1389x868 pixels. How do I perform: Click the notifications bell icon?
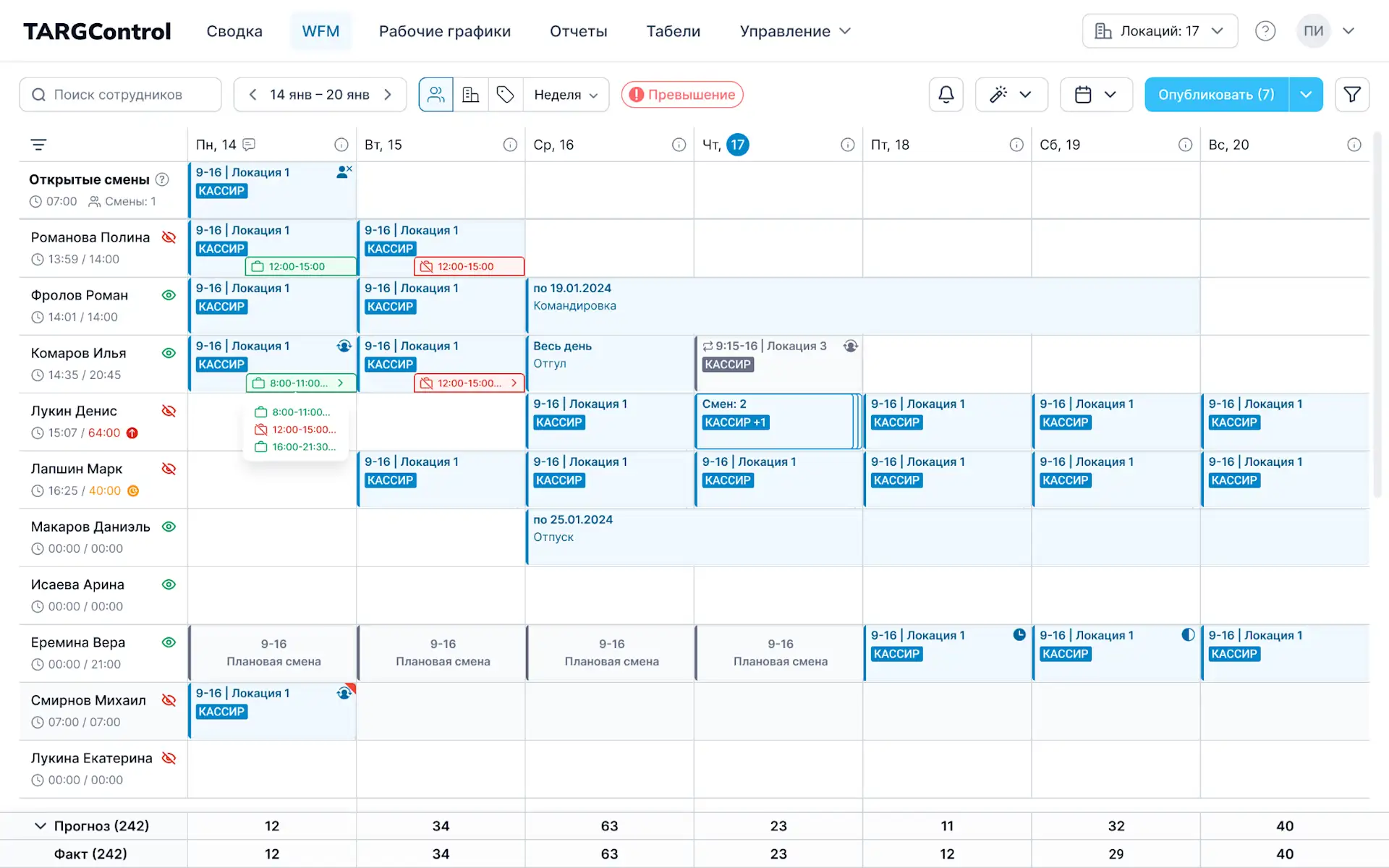(946, 95)
